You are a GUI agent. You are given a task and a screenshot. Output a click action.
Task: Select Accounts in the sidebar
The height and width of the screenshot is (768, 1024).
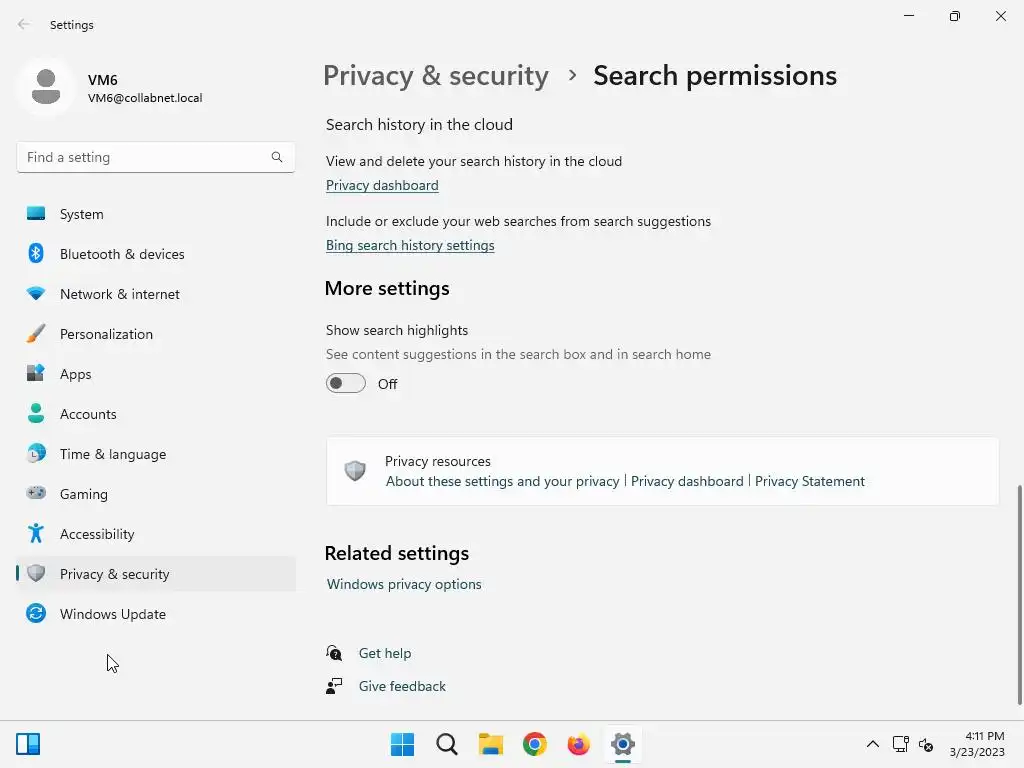(88, 414)
